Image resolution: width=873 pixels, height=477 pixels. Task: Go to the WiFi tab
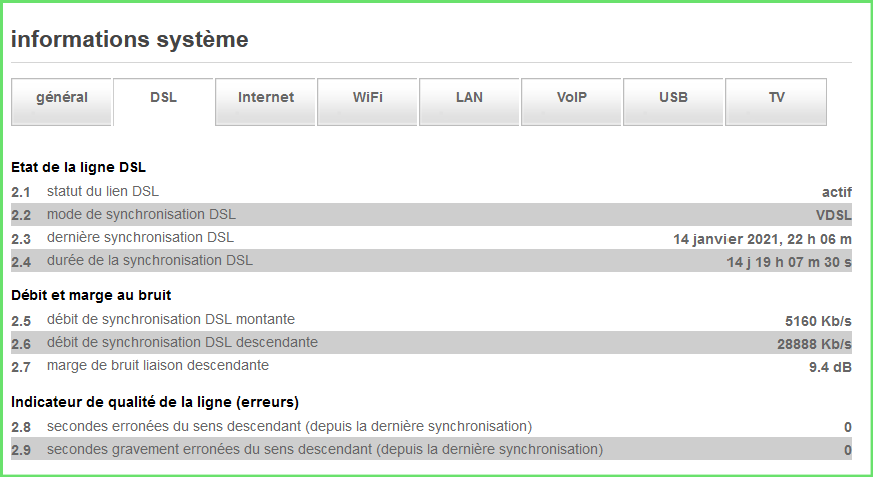coord(368,98)
